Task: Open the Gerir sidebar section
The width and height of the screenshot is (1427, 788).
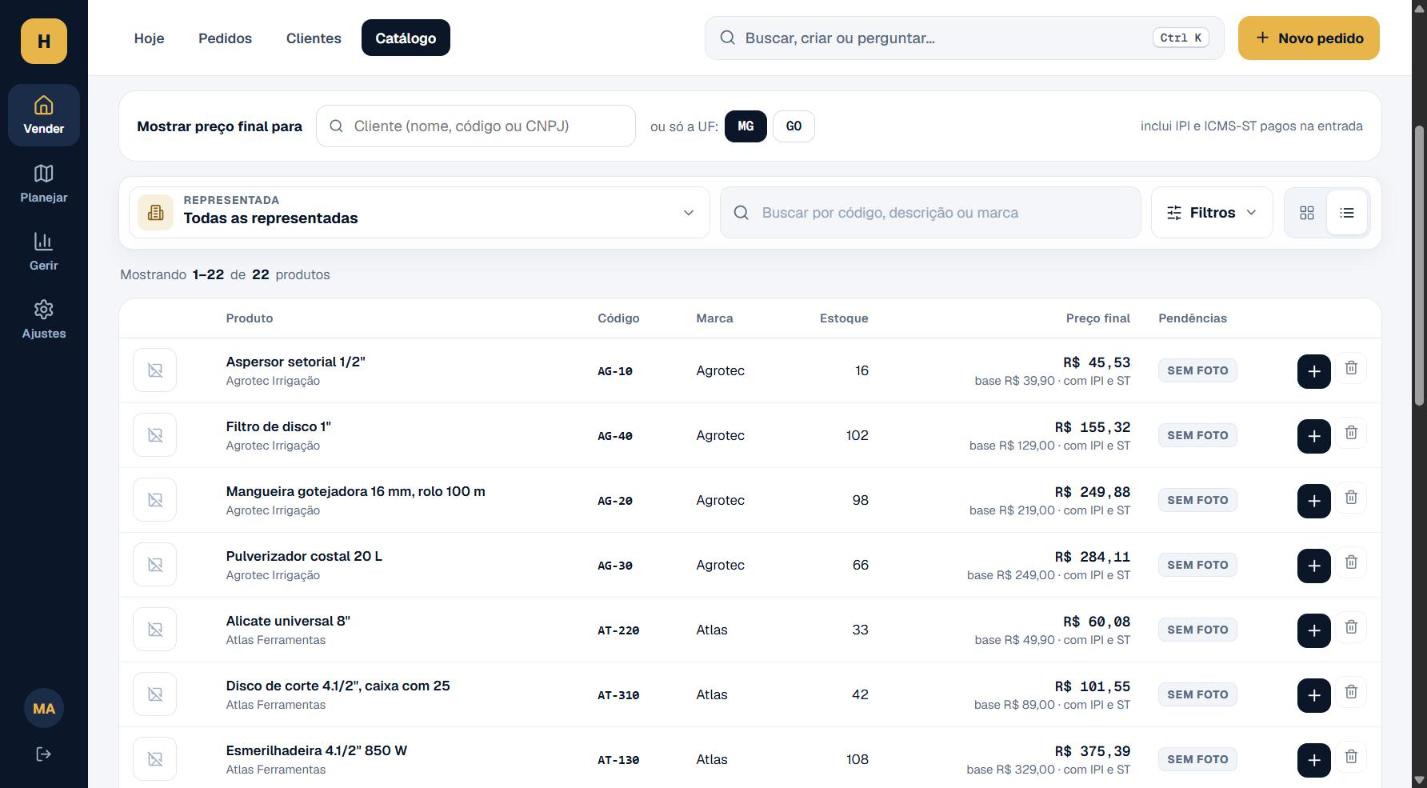Action: click(x=43, y=252)
